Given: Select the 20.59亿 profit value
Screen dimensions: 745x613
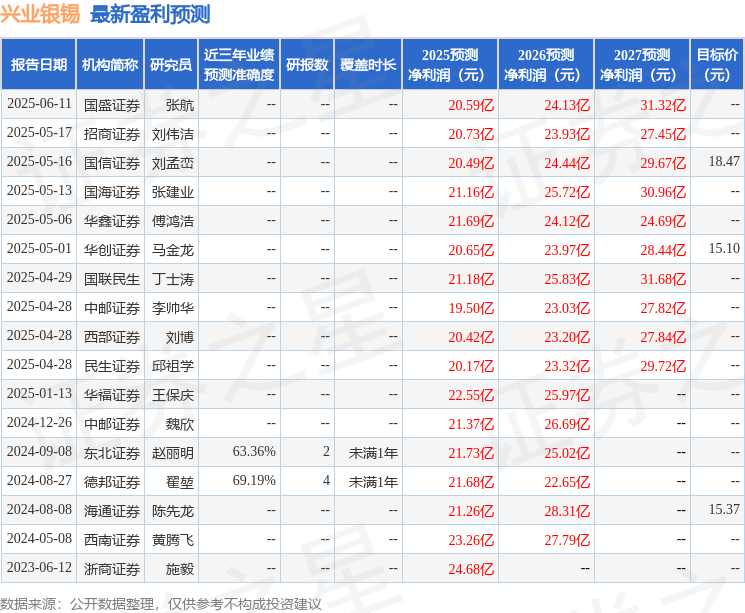Looking at the screenshot, I should 471,105.
